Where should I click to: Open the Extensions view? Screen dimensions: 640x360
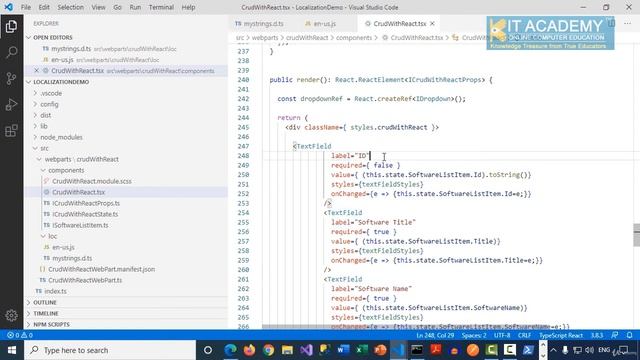(11, 131)
